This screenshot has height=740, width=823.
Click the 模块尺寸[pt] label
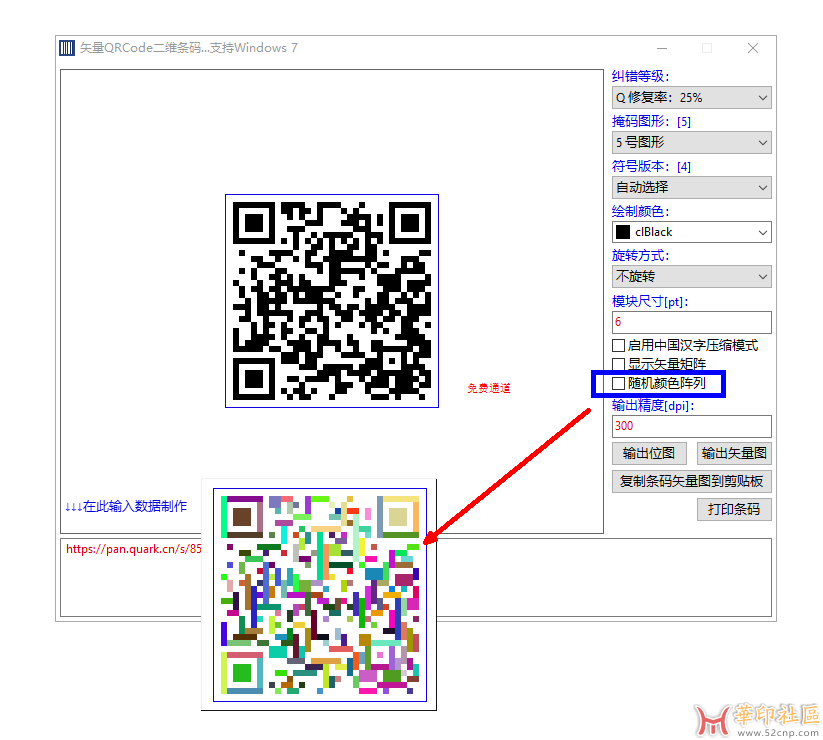tap(650, 301)
